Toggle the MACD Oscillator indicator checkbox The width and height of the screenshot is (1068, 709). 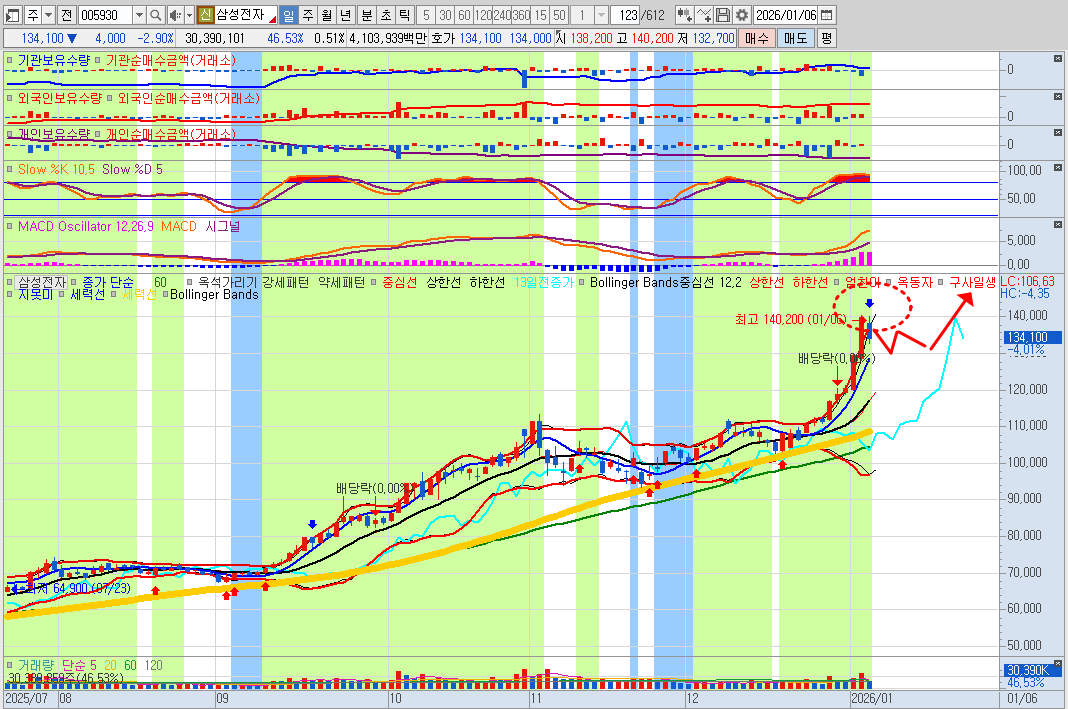(x=11, y=226)
